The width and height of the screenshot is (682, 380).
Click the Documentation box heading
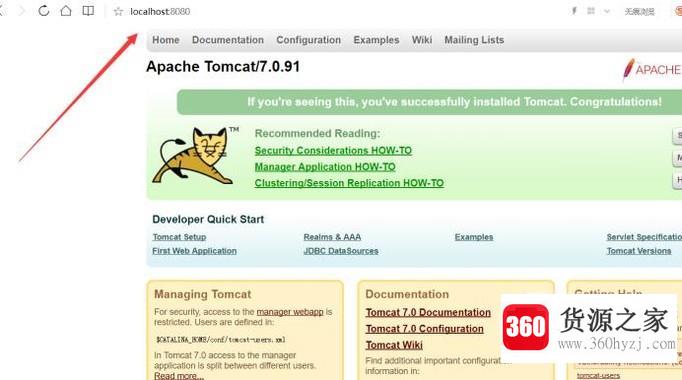[407, 294]
